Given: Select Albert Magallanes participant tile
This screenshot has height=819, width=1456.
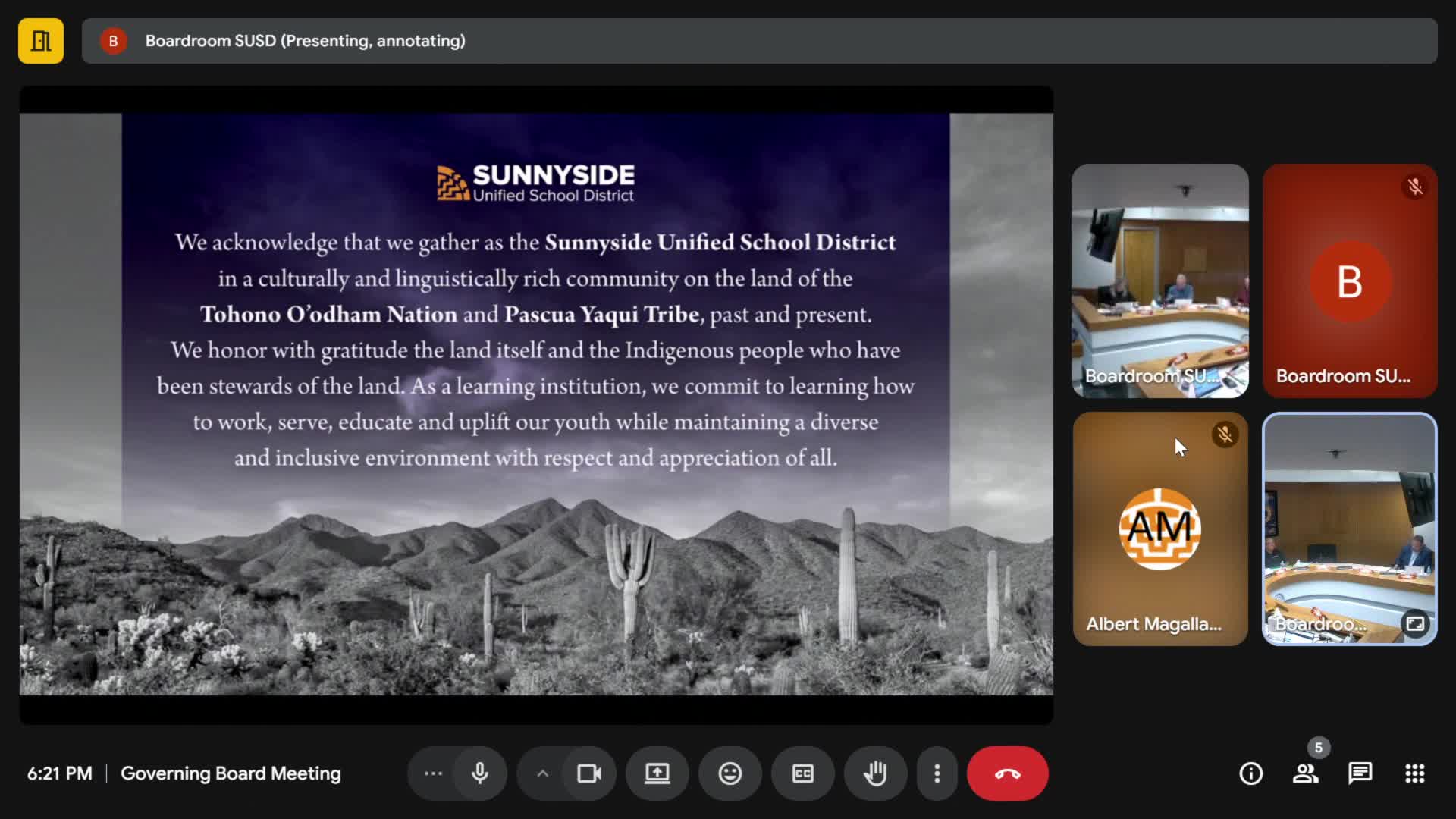Looking at the screenshot, I should click(1159, 529).
